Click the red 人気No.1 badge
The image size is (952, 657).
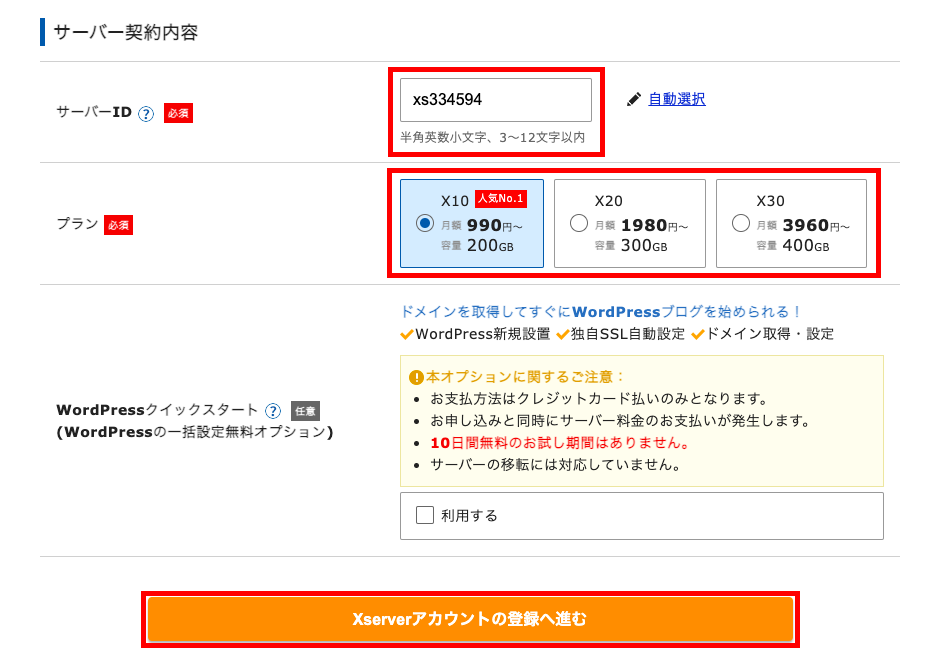click(500, 198)
